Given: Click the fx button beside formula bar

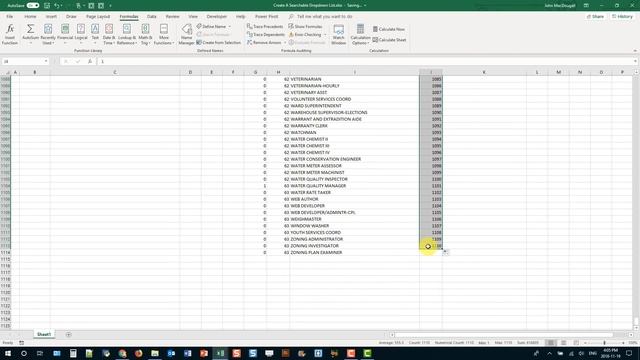Looking at the screenshot, I should 90,61.
